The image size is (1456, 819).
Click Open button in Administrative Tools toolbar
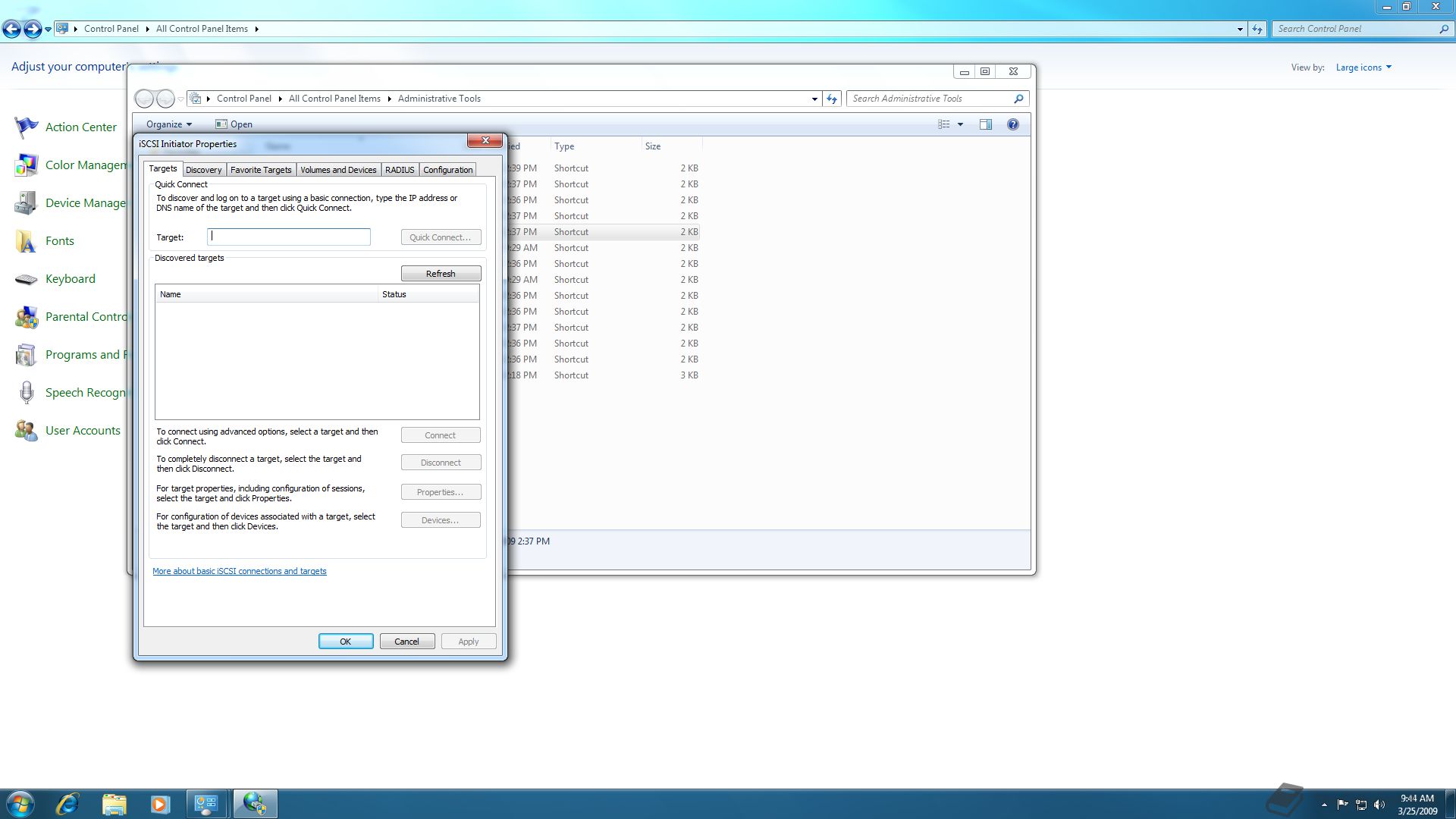click(234, 124)
